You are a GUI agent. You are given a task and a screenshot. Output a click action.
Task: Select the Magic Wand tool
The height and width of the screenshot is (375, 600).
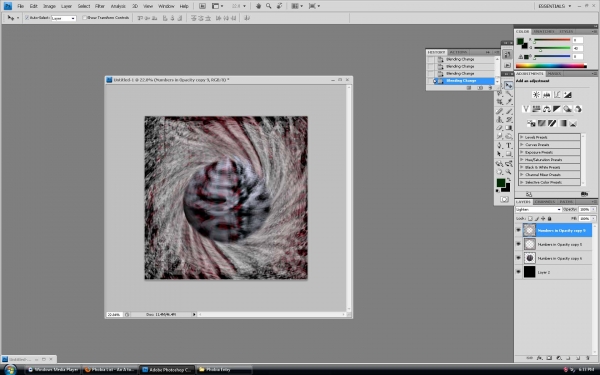point(509,93)
